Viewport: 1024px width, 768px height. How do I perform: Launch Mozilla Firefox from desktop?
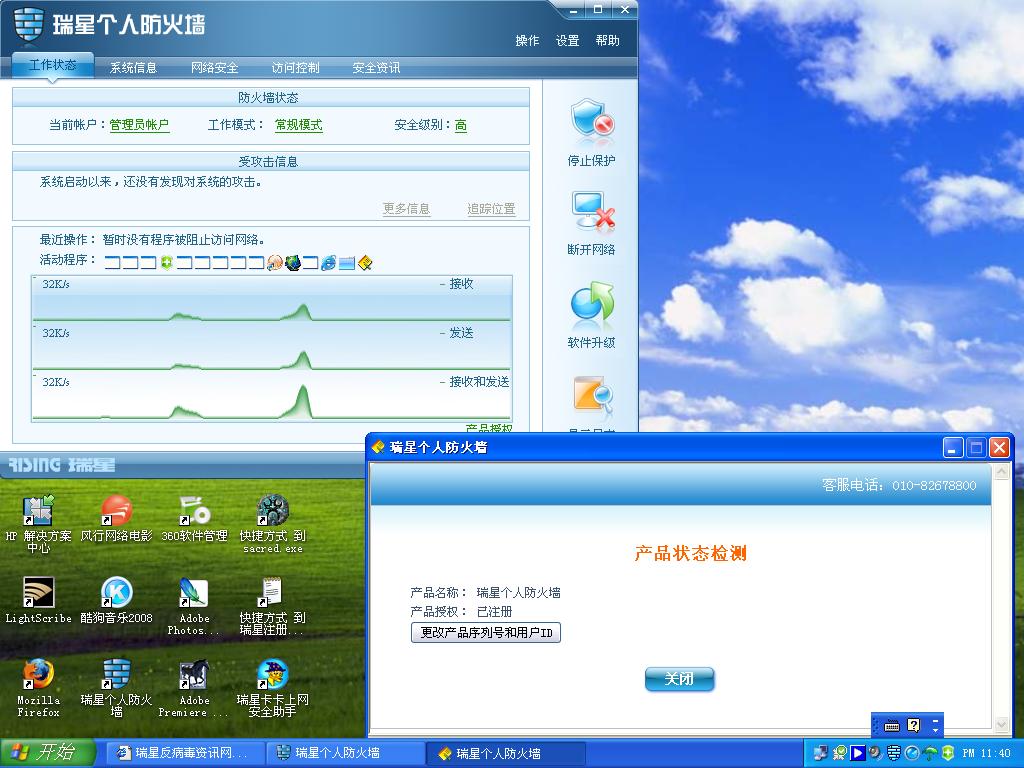pos(38,675)
